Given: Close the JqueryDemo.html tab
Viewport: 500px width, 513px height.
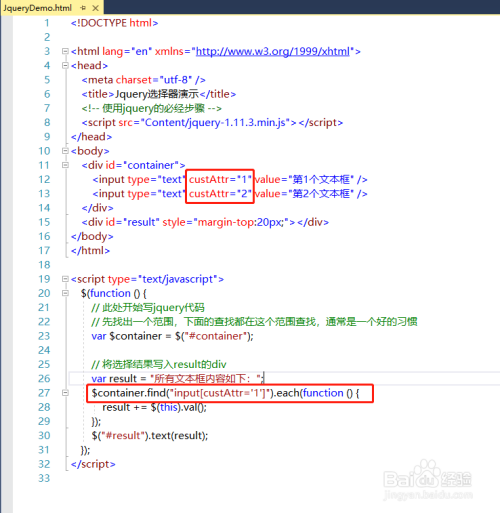Looking at the screenshot, I should click(x=95, y=8).
